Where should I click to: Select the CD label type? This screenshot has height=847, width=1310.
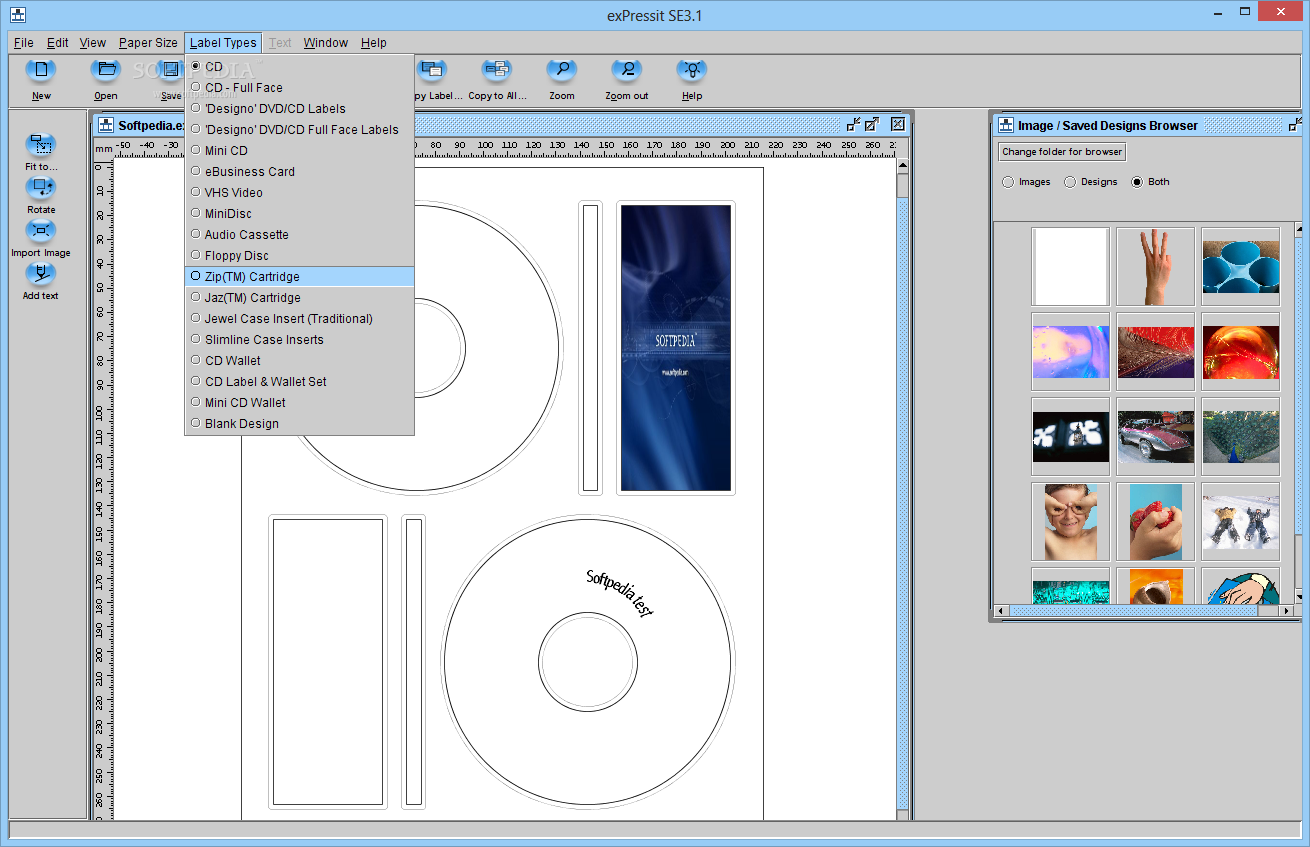pos(299,67)
